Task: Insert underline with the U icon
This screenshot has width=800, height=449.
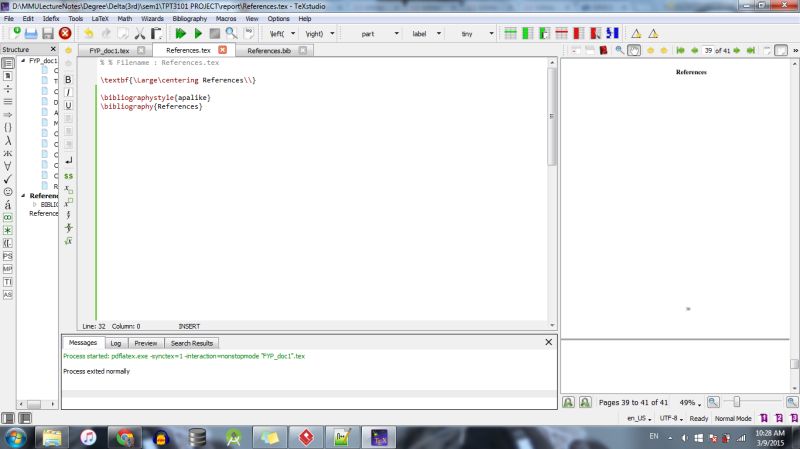Action: pyautogui.click(x=68, y=106)
